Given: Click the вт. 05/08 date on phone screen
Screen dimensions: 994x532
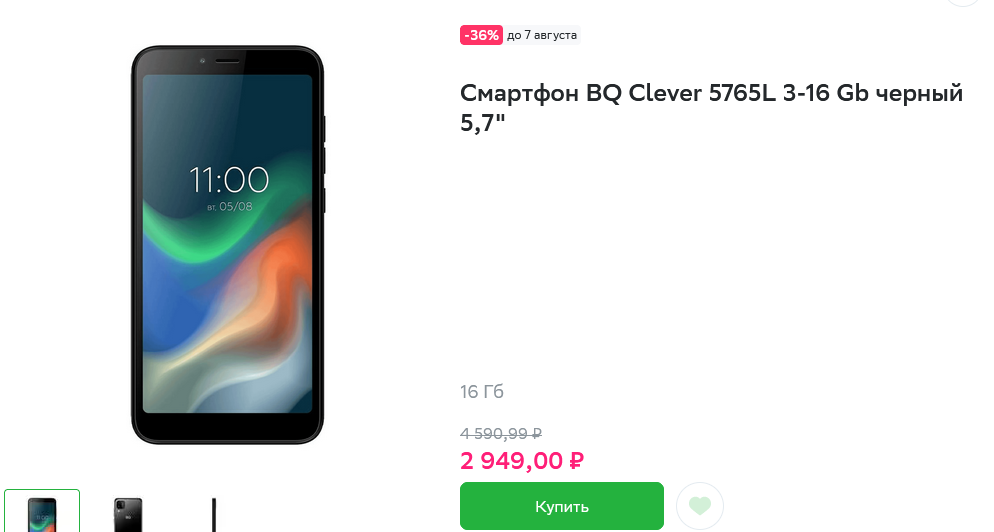Looking at the screenshot, I should pyautogui.click(x=229, y=207).
